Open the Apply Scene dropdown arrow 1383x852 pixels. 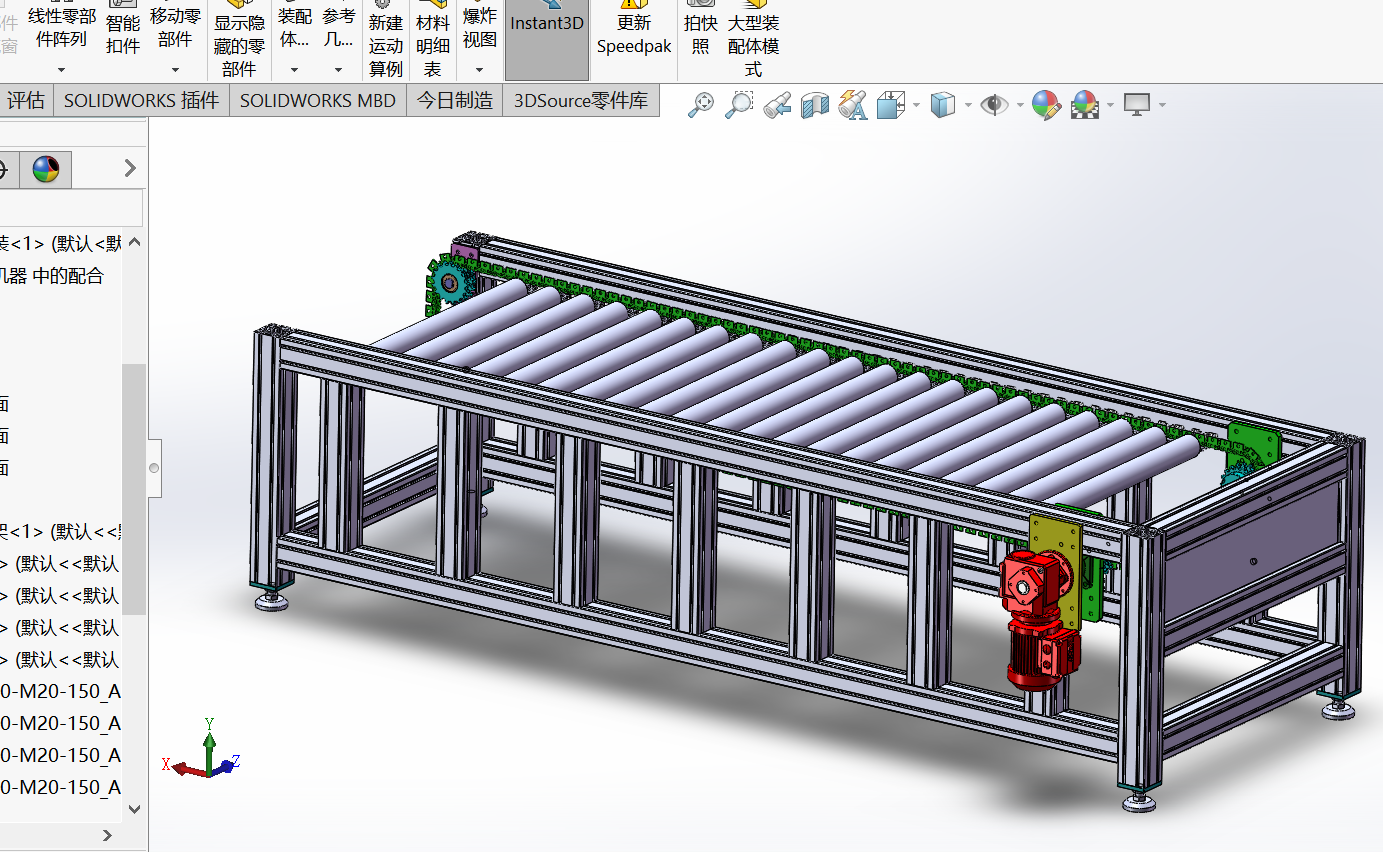pyautogui.click(x=1111, y=105)
